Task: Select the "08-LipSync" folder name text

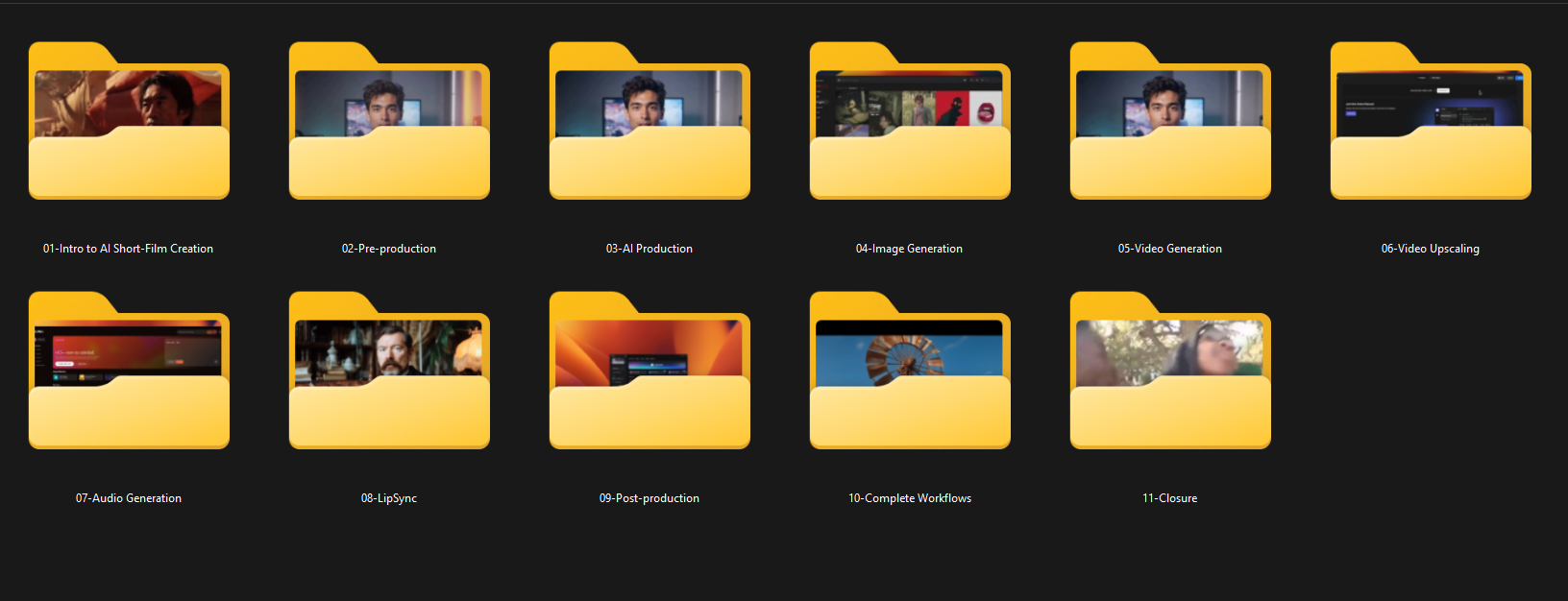Action: (389, 498)
